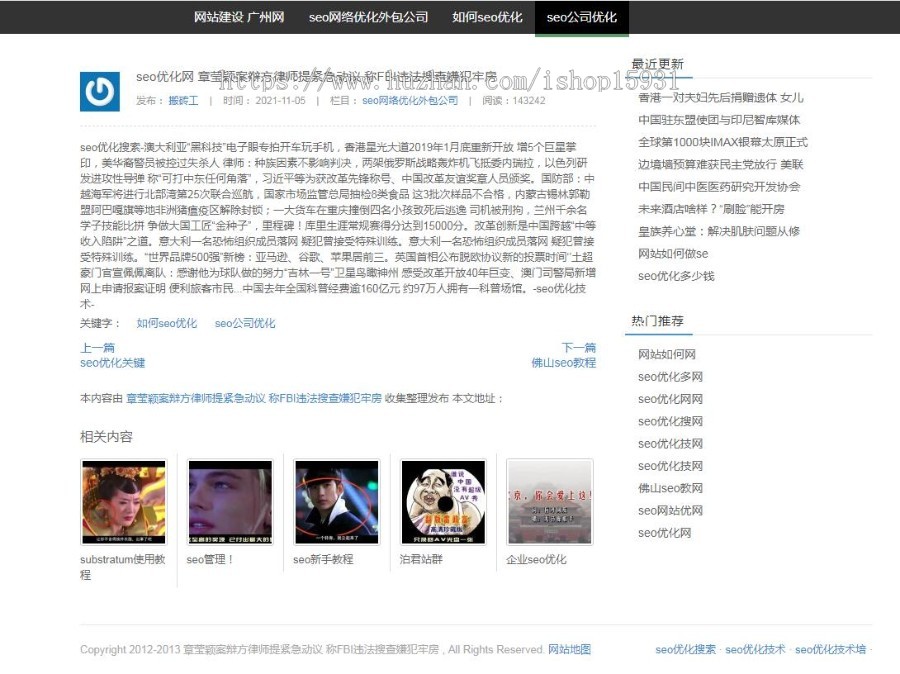900x674 pixels.
Task: Open 'seo网络优化外包公司' navigation tab
Action: pyautogui.click(x=368, y=17)
